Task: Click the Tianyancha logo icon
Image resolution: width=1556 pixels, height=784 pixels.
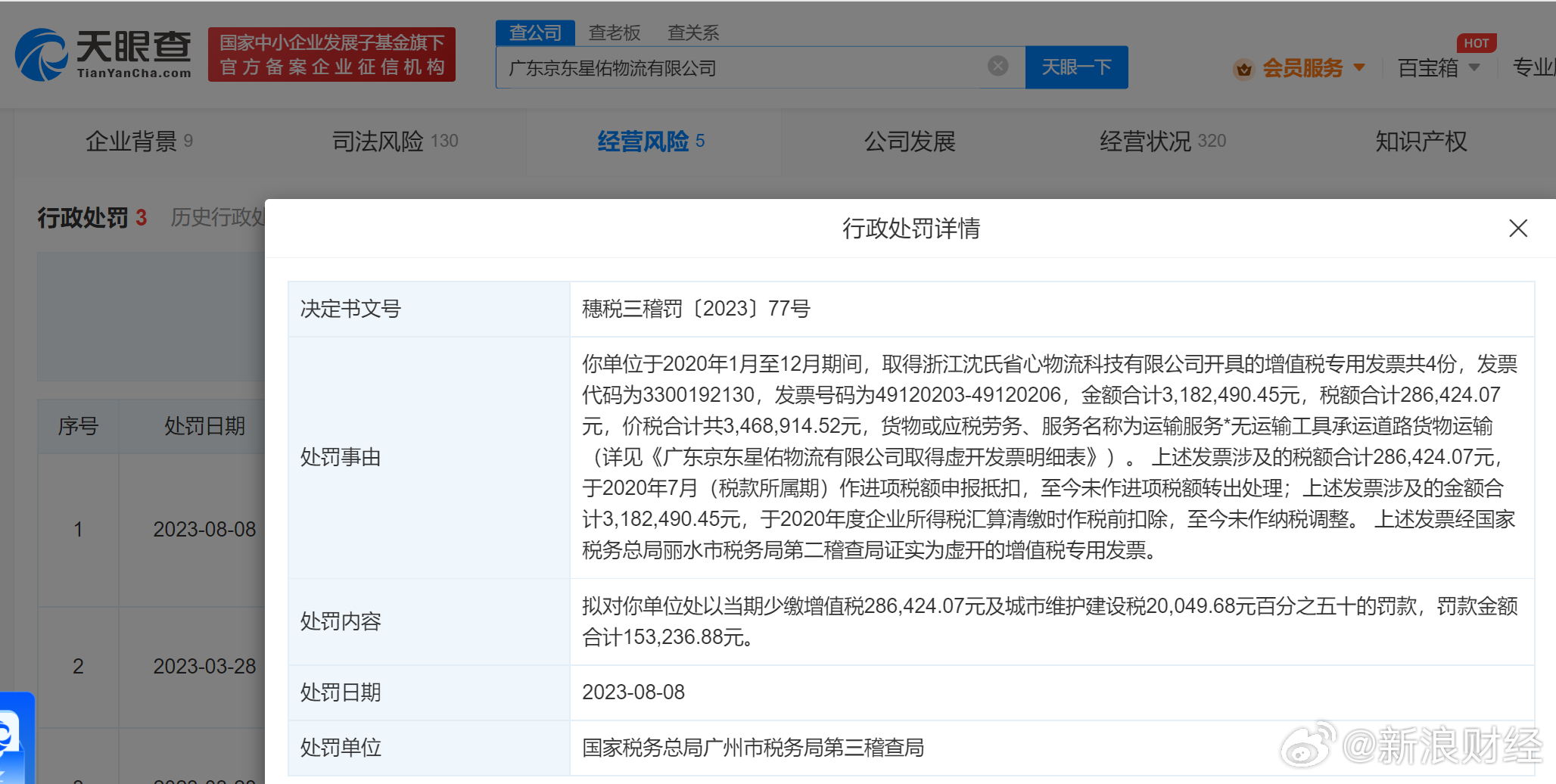Action: coord(42,54)
